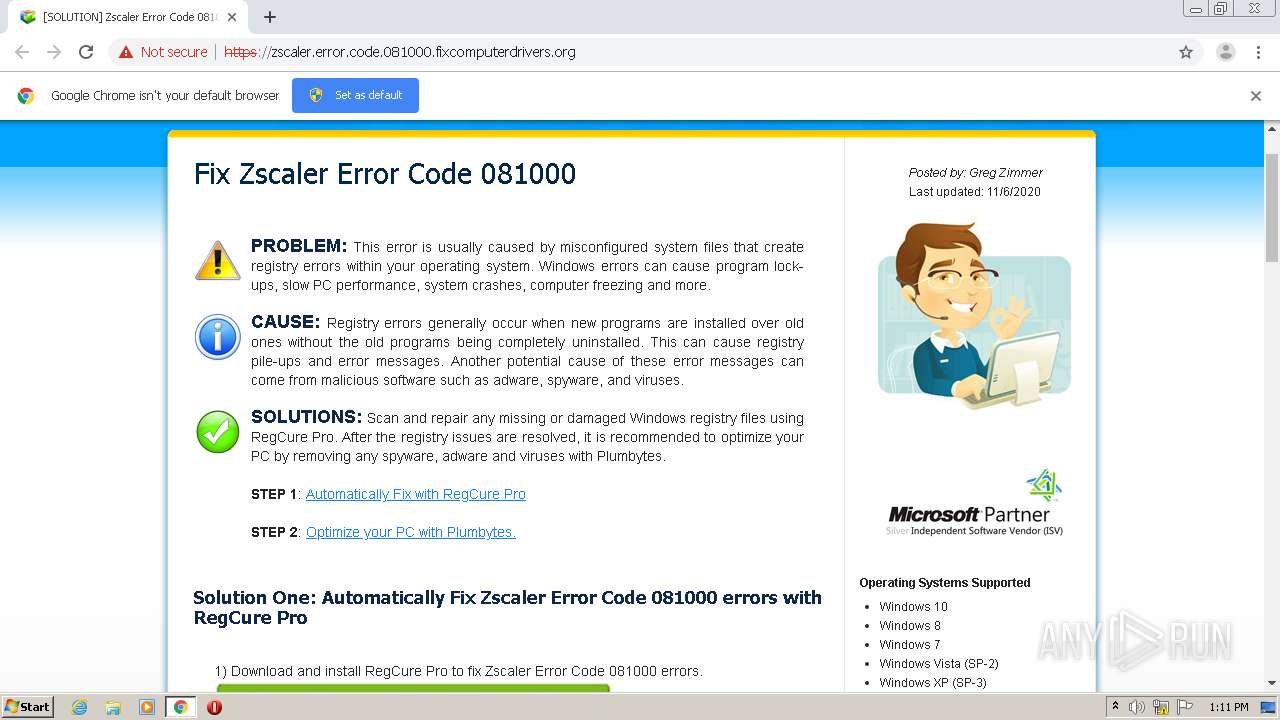Click the 'STEP 2' label
The height and width of the screenshot is (720, 1280).
pyautogui.click(x=274, y=532)
